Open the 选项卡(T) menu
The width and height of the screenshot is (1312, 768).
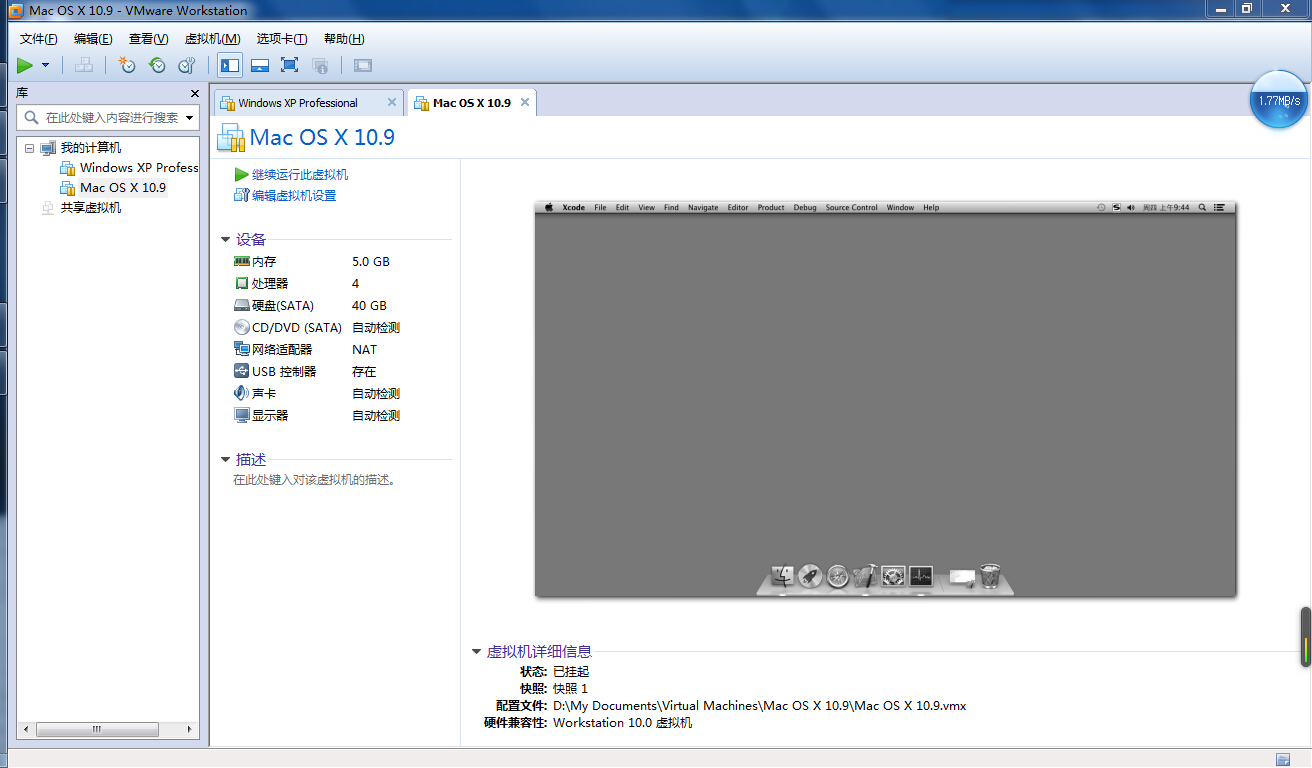coord(282,39)
